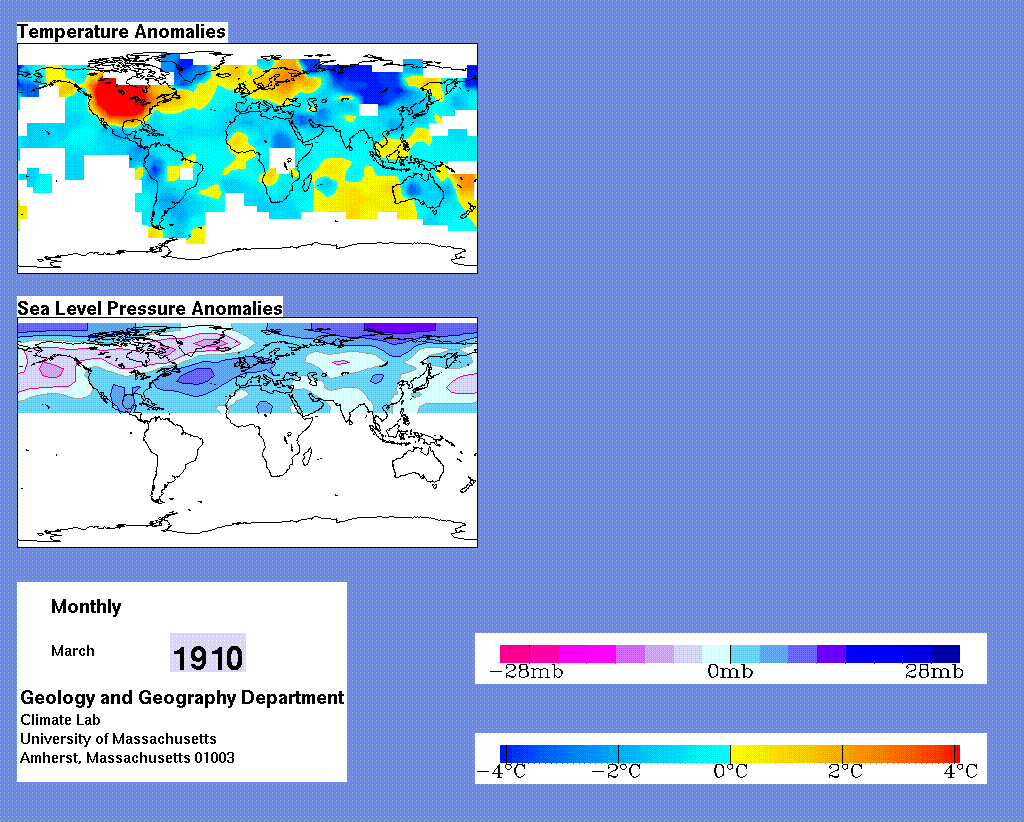Click the 28mb label on pressure scale

[934, 672]
